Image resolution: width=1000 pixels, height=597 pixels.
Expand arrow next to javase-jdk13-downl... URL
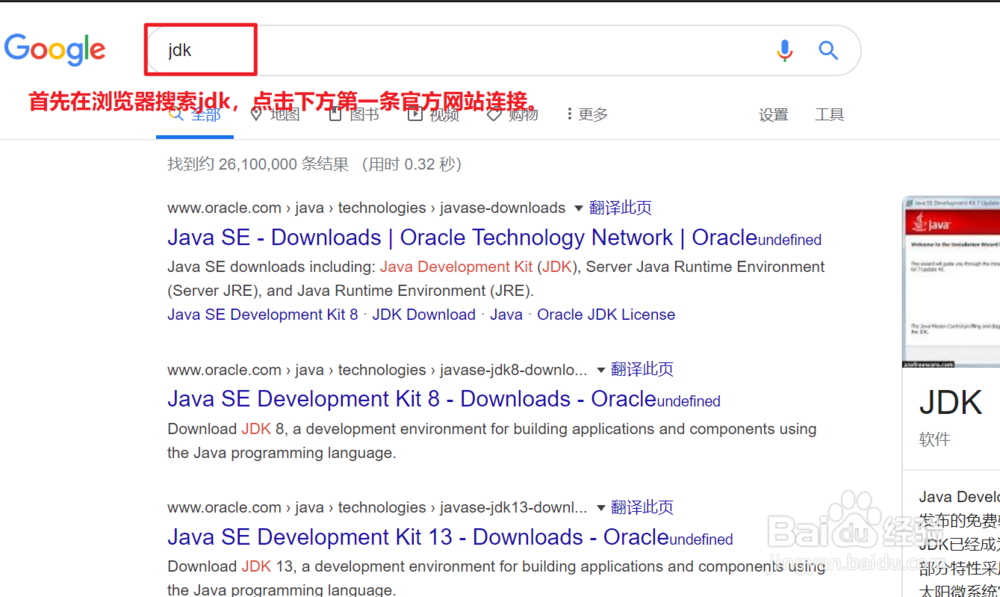[601, 508]
